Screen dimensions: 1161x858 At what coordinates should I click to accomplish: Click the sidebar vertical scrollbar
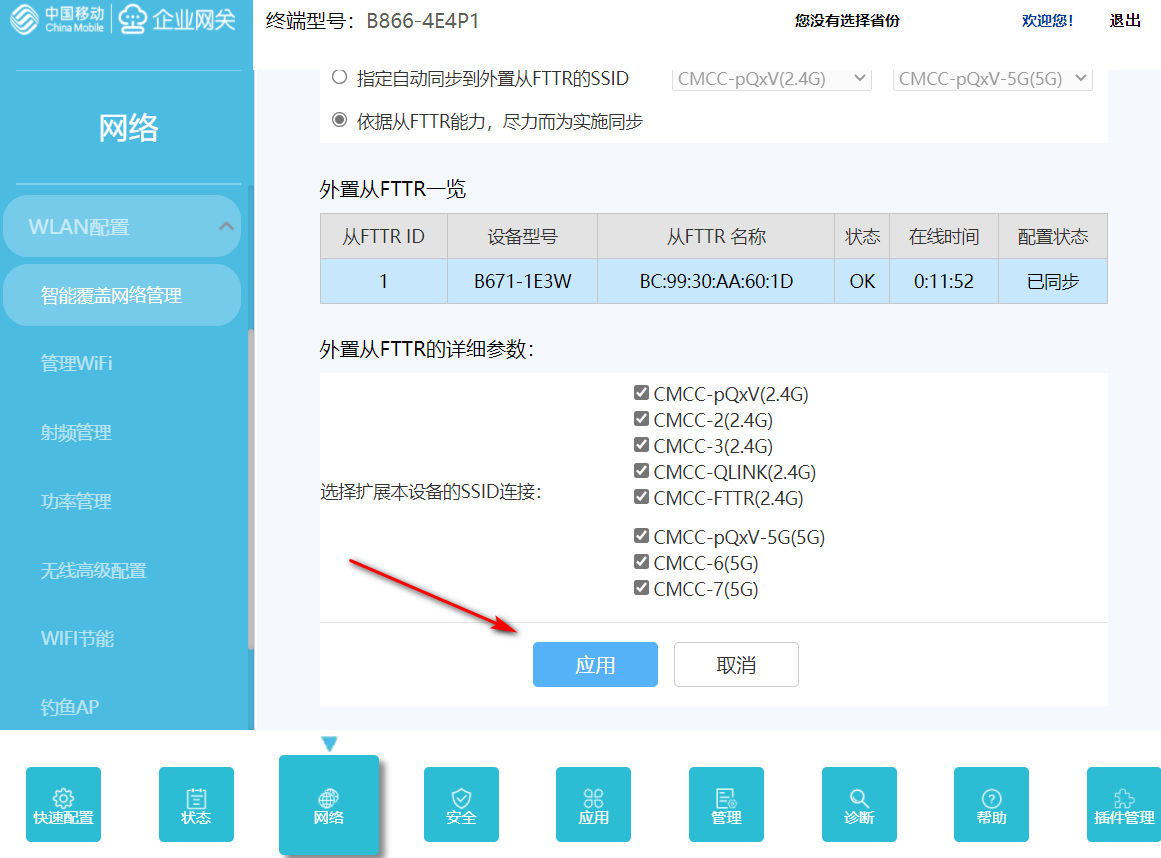pos(251,489)
